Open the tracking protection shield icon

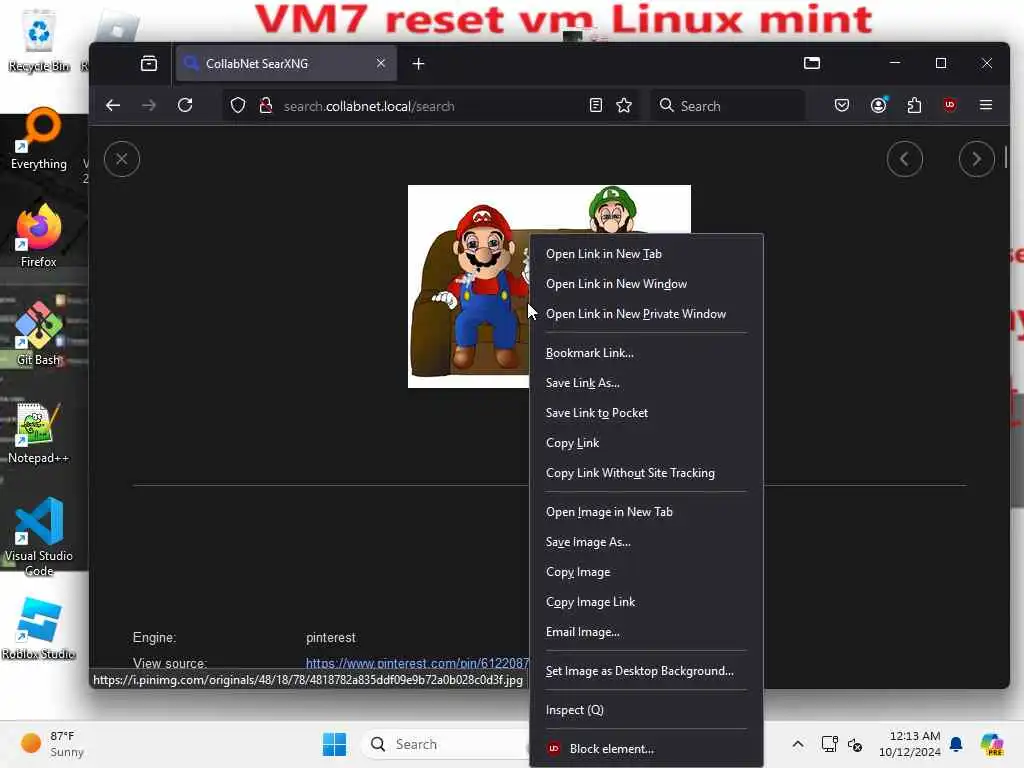click(x=238, y=105)
